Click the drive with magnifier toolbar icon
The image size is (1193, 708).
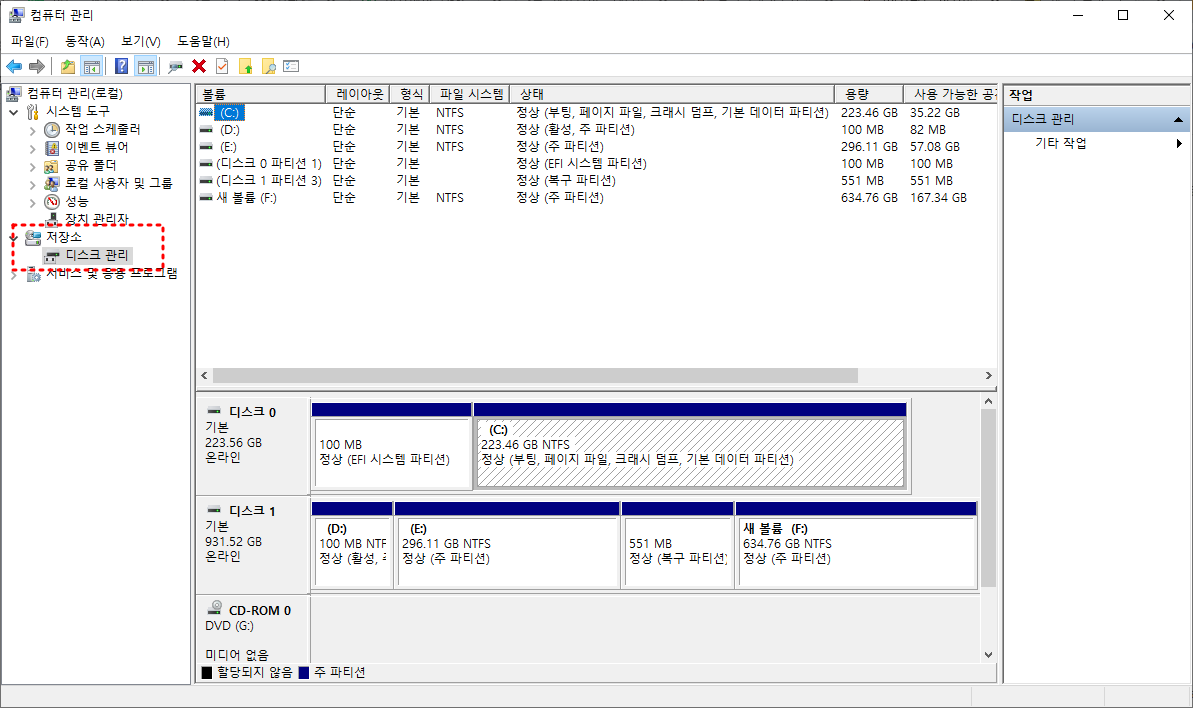point(175,67)
